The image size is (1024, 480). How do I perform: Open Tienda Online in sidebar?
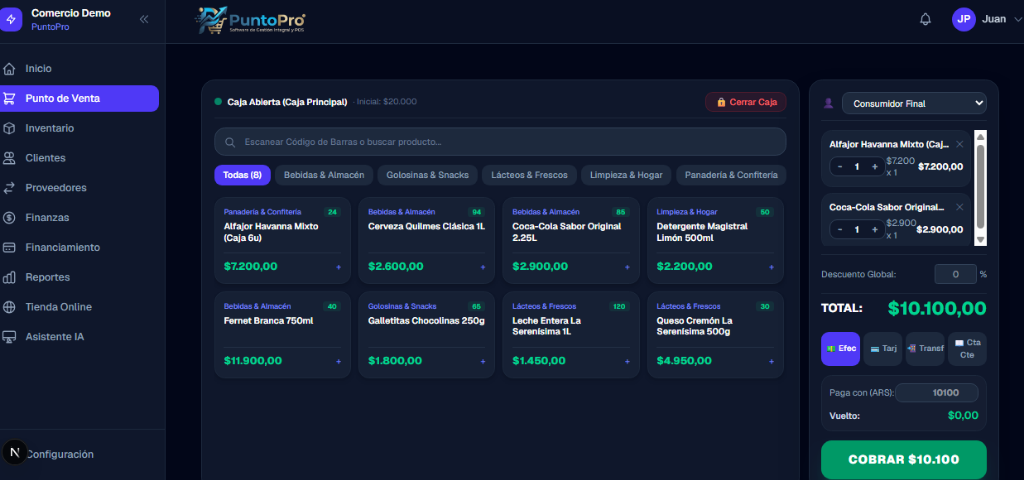tap(58, 307)
